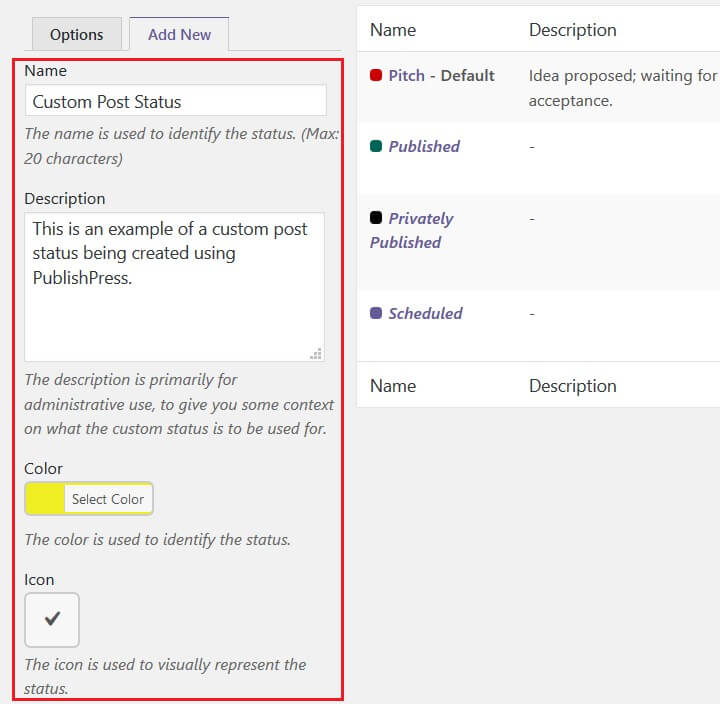
Task: Click the top Description column header
Action: 573,30
